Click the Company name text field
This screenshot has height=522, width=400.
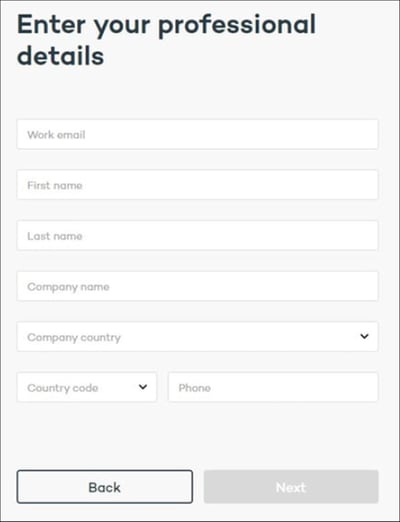pyautogui.click(x=198, y=286)
